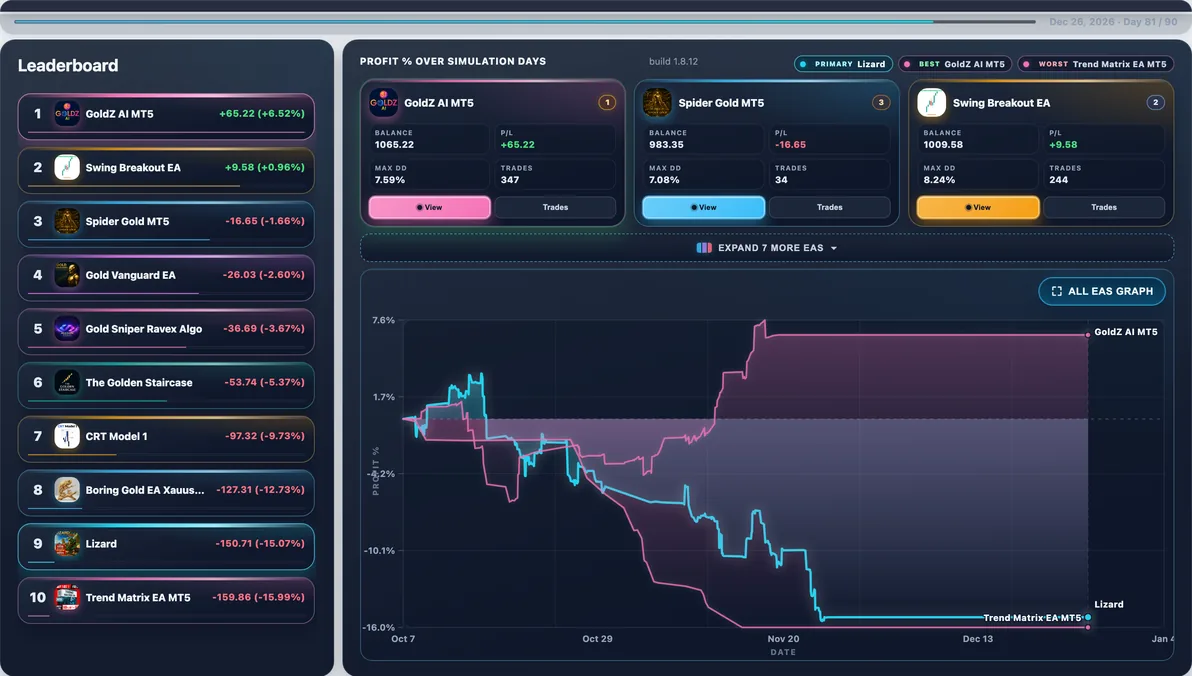Open the All EAs Graph
Viewport: 1192px width, 676px height.
[1102, 291]
